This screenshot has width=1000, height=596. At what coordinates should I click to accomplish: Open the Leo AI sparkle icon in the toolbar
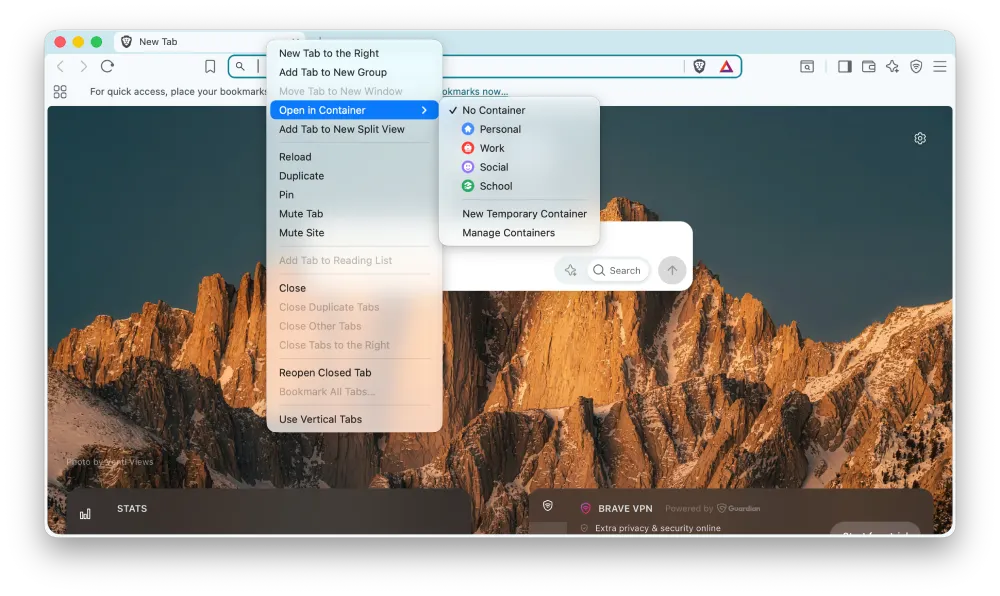pyautogui.click(x=892, y=66)
